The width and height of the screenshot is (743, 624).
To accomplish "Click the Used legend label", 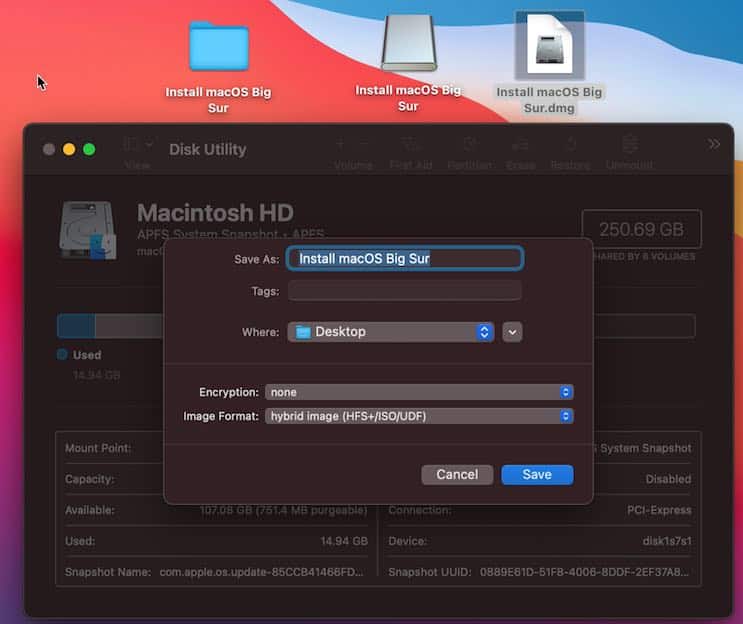I will 87,355.
